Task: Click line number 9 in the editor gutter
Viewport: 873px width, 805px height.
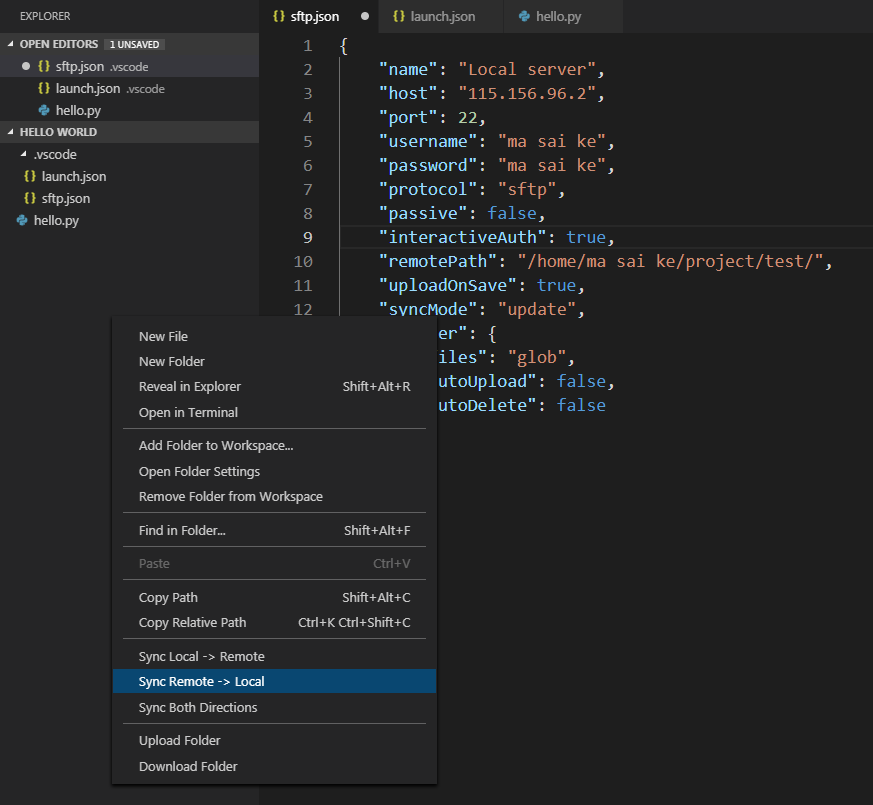Action: [306, 237]
